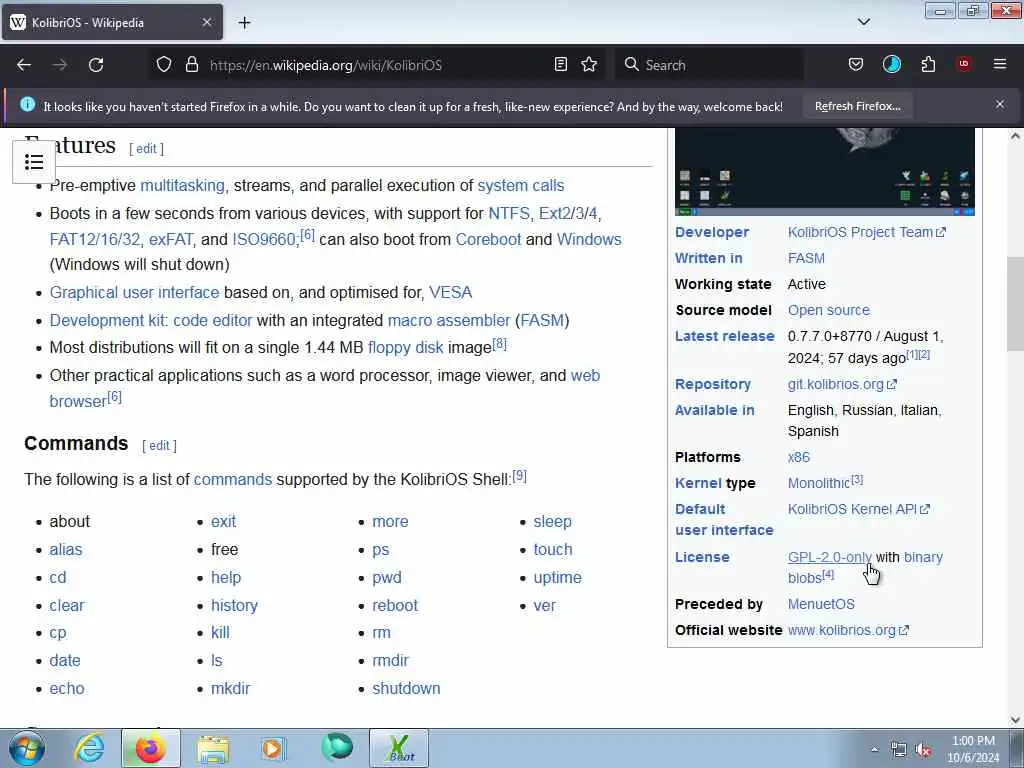The height and width of the screenshot is (768, 1024).
Task: Bookmark this page with the star icon
Action: 589,64
